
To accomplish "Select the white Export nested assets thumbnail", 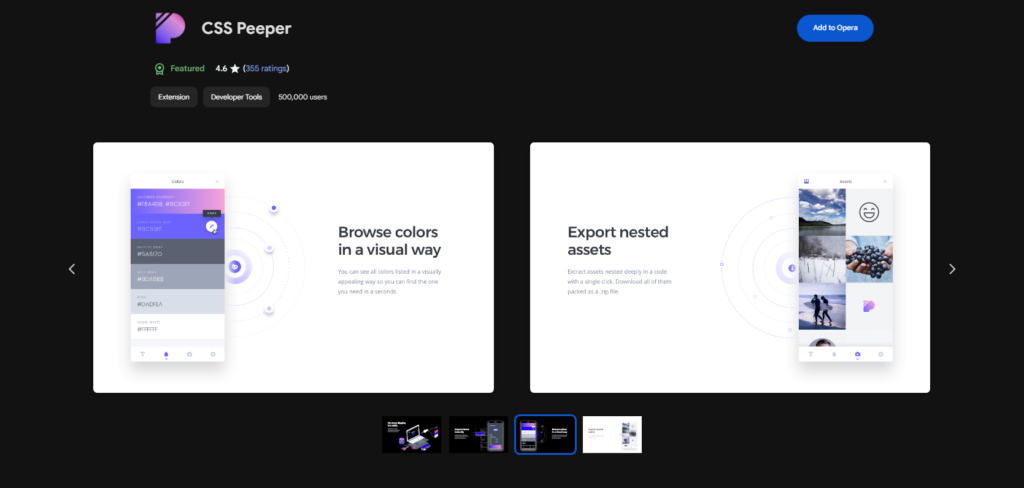I will click(612, 434).
